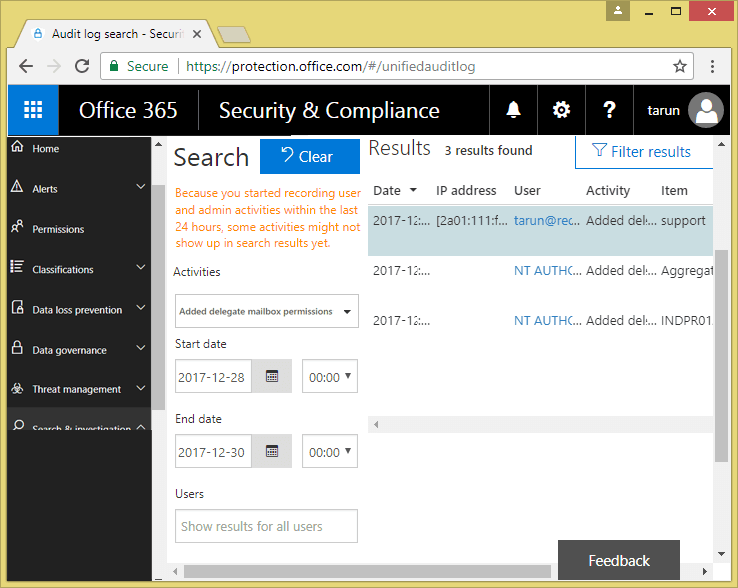Click the Office 365 header title
The height and width of the screenshot is (588, 738).
[x=128, y=110]
